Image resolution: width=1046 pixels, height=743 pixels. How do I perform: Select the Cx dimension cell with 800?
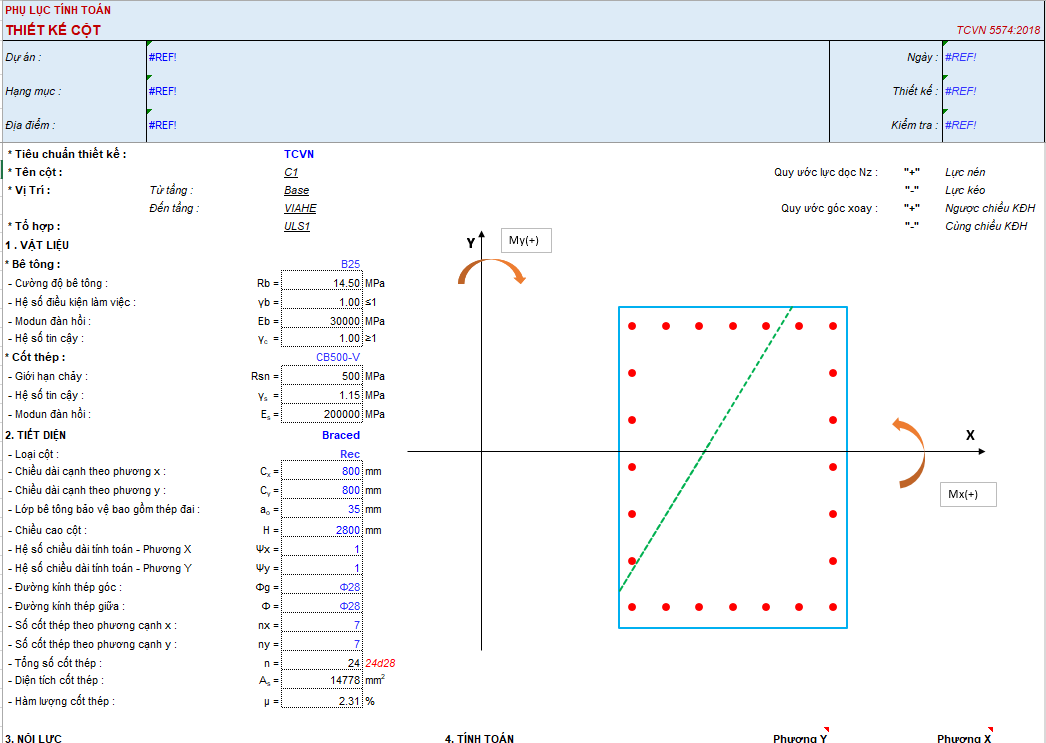(x=322, y=471)
